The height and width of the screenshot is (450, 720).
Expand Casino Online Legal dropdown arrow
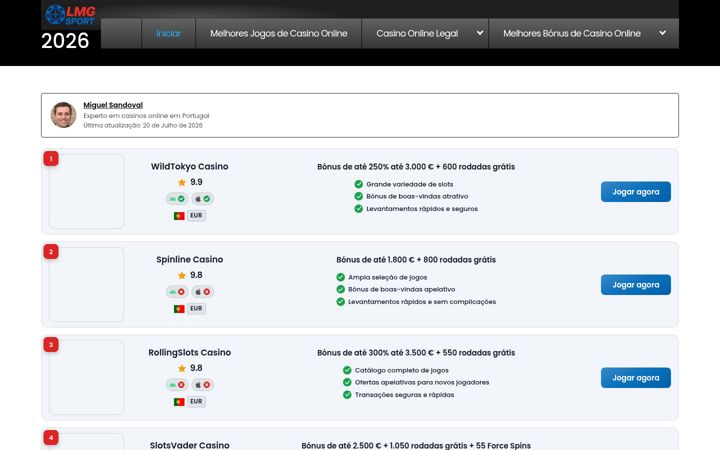pyautogui.click(x=480, y=33)
